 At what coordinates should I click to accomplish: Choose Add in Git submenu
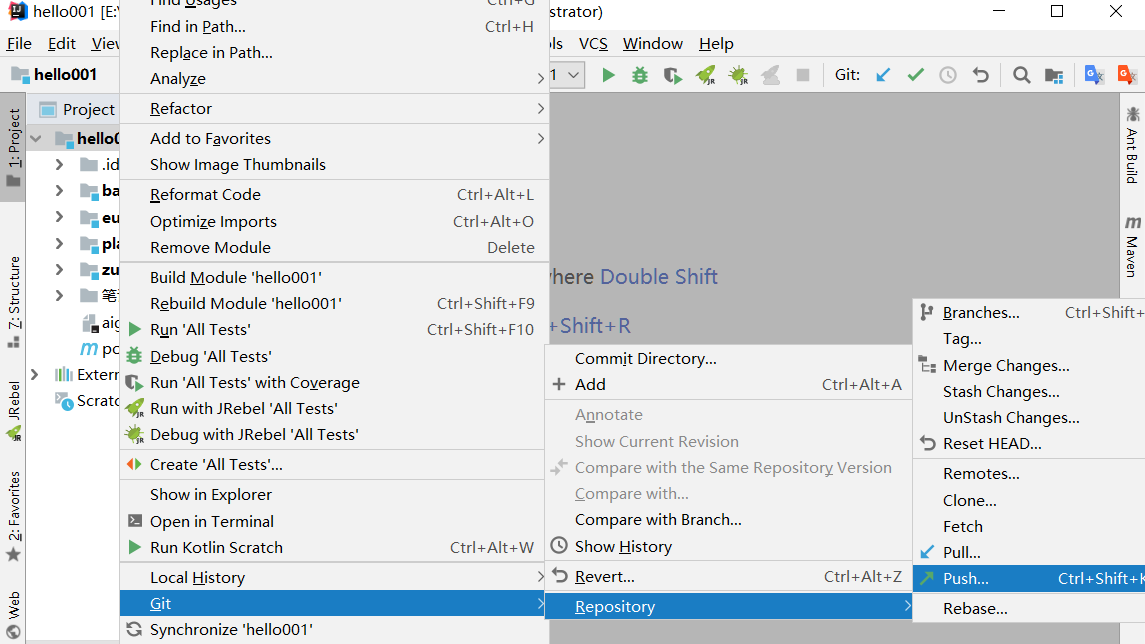tap(729, 385)
